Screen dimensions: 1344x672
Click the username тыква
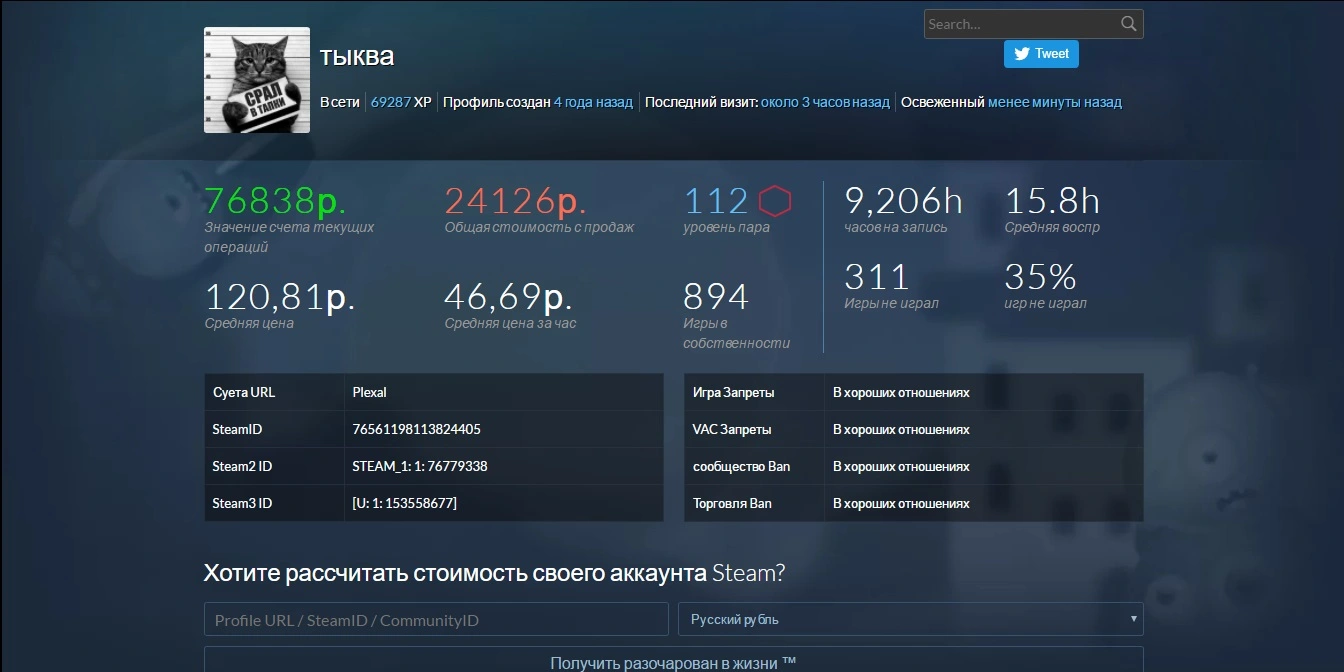click(357, 56)
